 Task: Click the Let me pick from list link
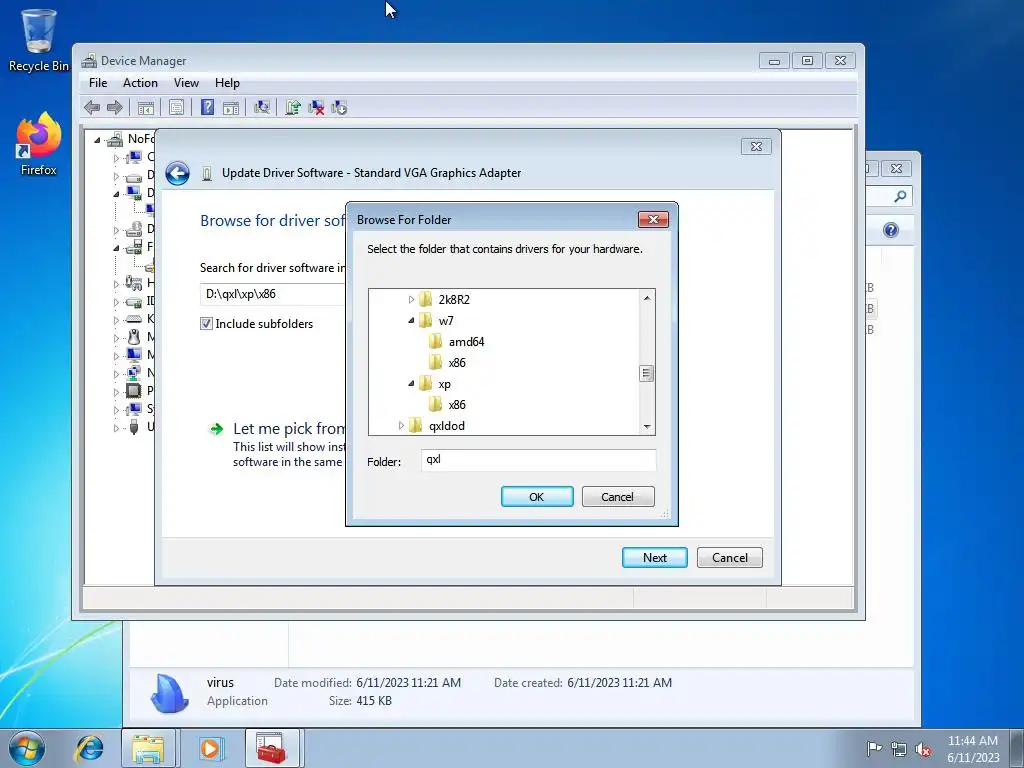tap(289, 429)
